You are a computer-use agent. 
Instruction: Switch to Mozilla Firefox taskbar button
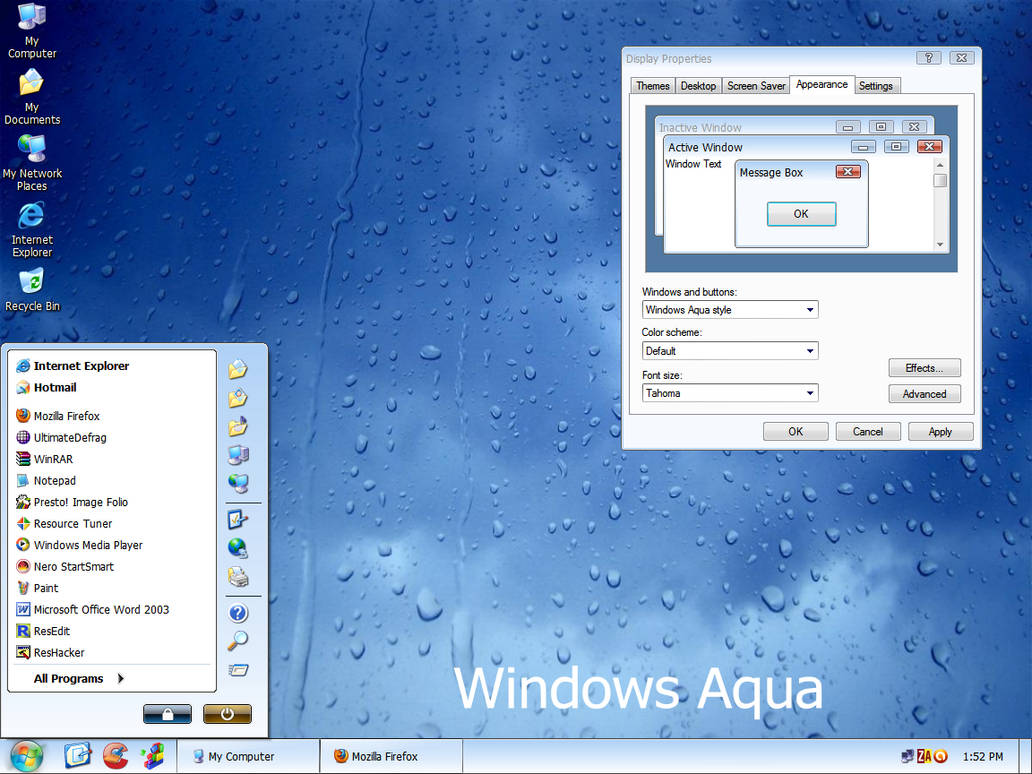click(391, 756)
